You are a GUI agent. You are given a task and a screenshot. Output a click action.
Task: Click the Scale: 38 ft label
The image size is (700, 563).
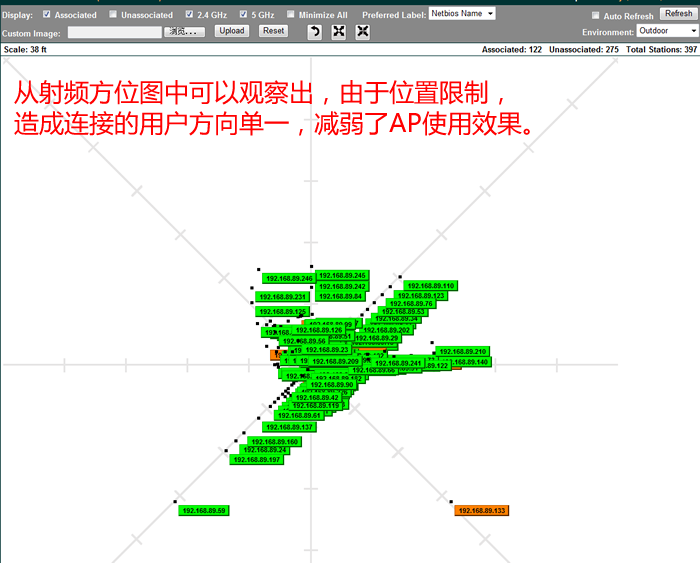coord(25,50)
